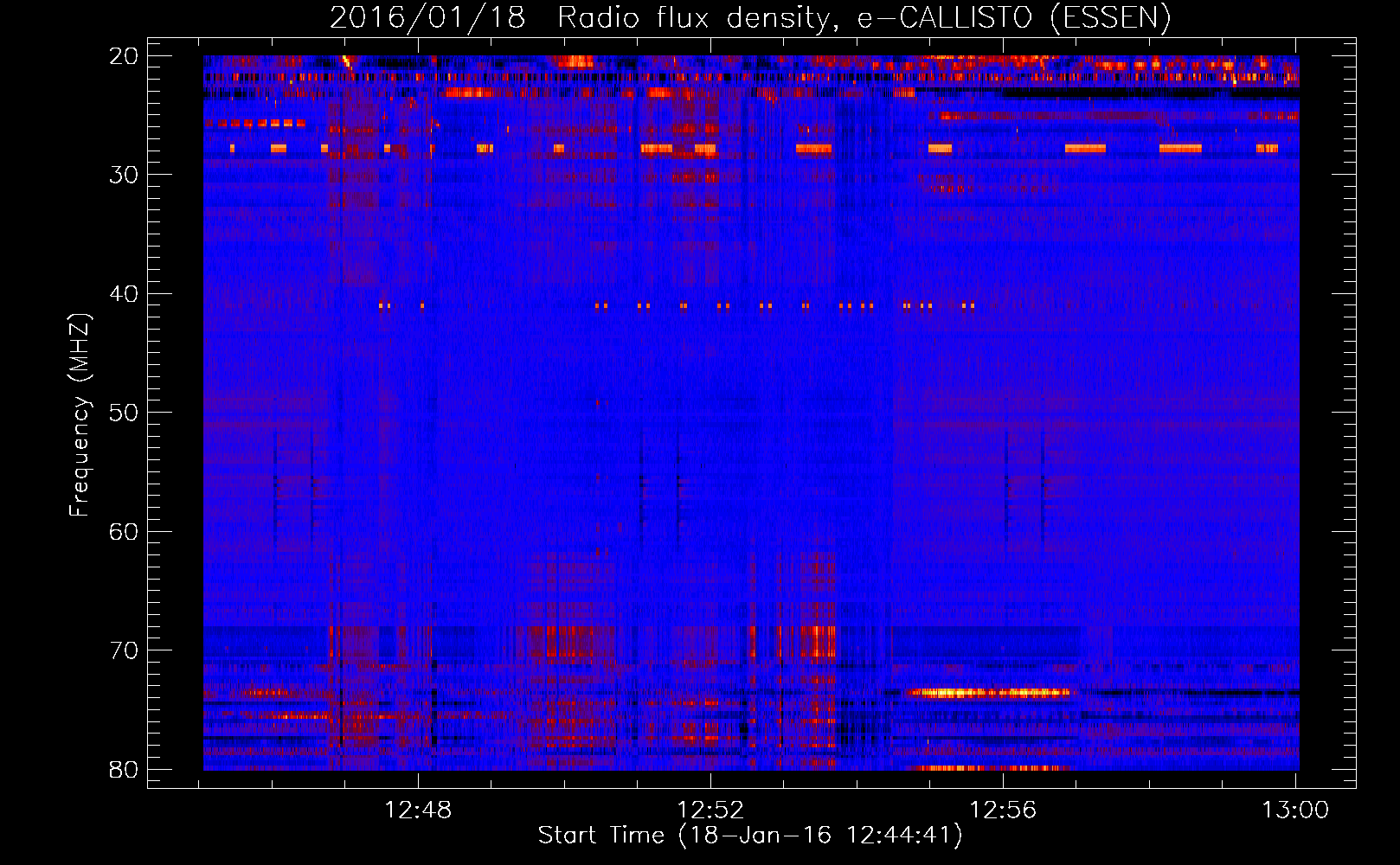Click the '30' frequency tick label
This screenshot has width=1400, height=865.
pyautogui.click(x=124, y=175)
